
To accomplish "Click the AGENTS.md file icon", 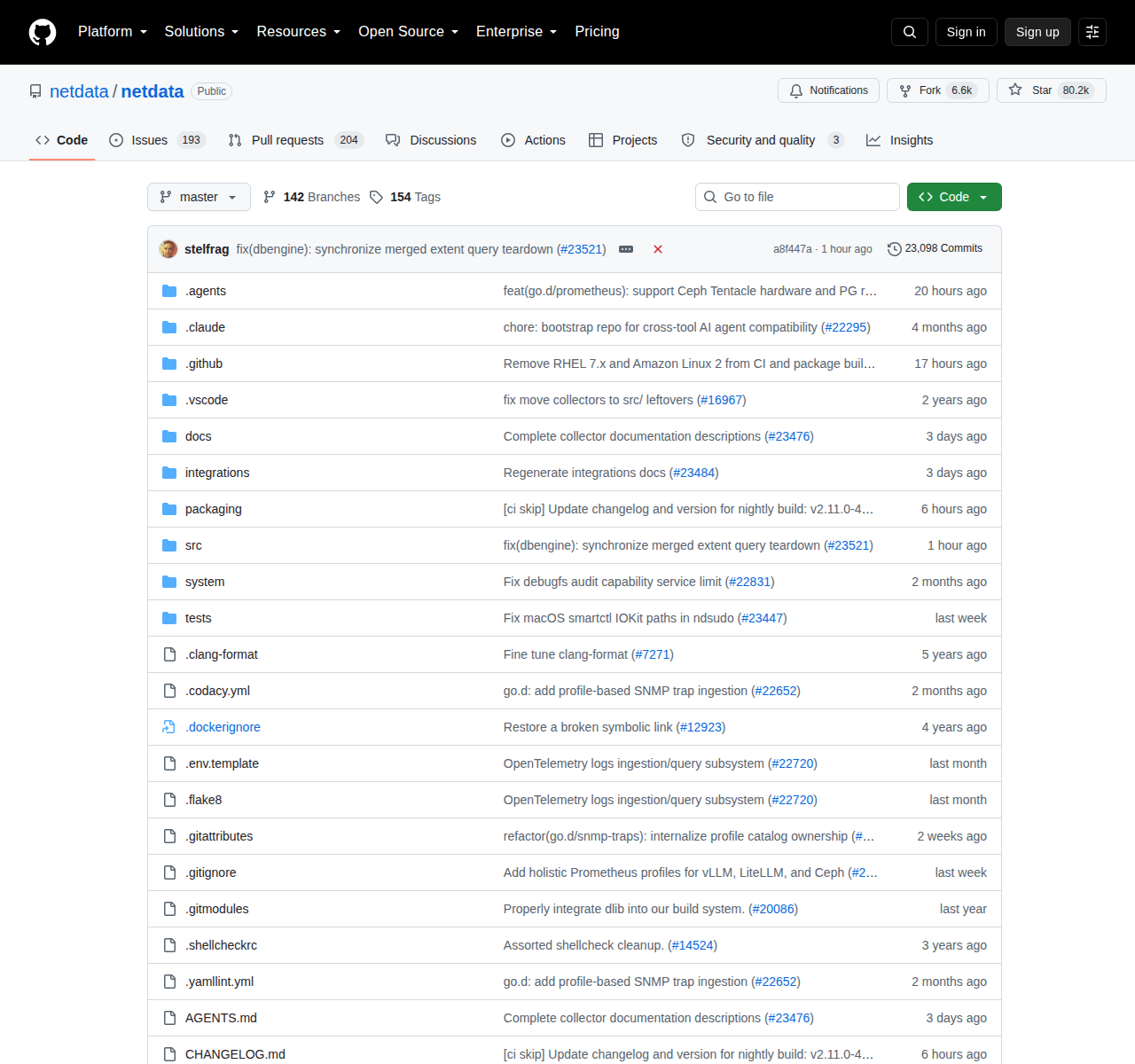I will [x=169, y=1018].
